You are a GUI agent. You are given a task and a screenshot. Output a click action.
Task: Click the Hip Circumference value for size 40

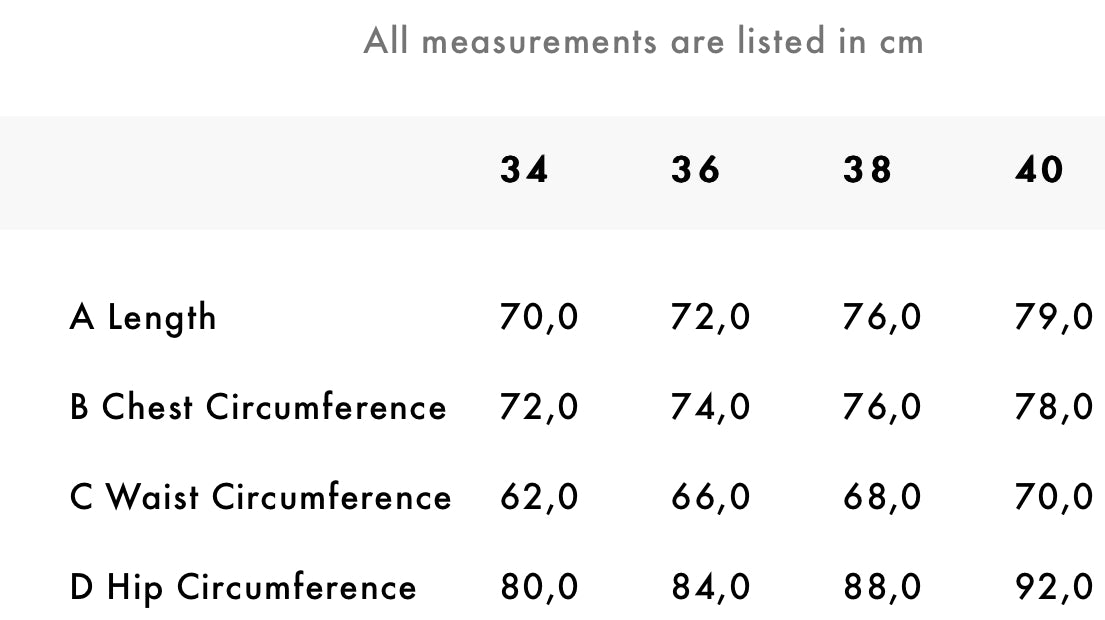1054,587
